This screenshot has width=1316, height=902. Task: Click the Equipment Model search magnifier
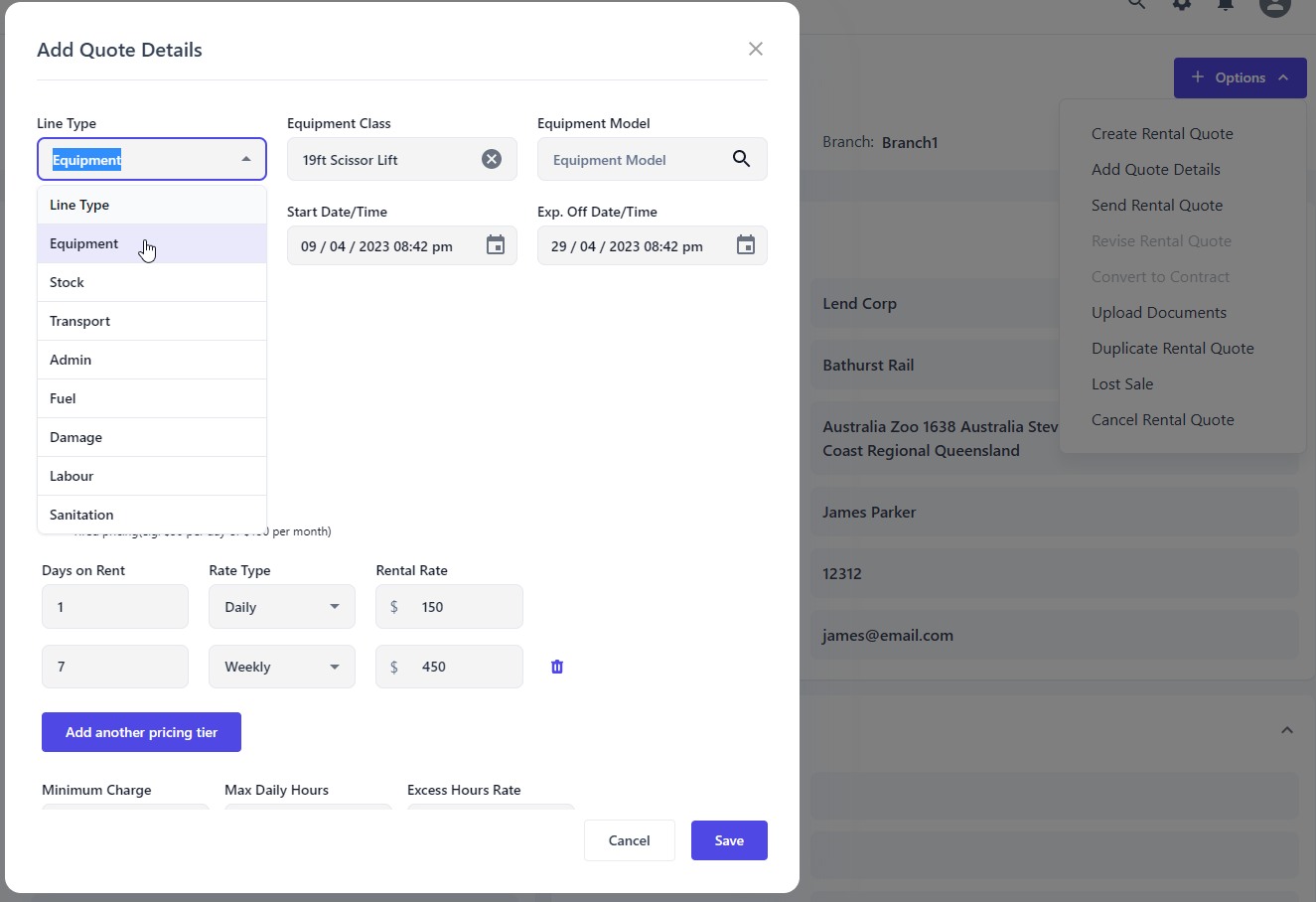pyautogui.click(x=741, y=159)
